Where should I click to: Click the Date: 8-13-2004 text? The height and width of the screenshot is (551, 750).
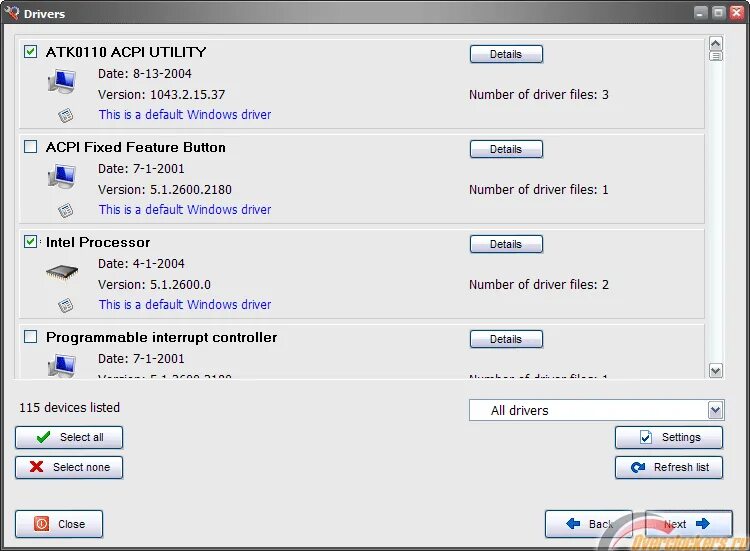(x=145, y=74)
